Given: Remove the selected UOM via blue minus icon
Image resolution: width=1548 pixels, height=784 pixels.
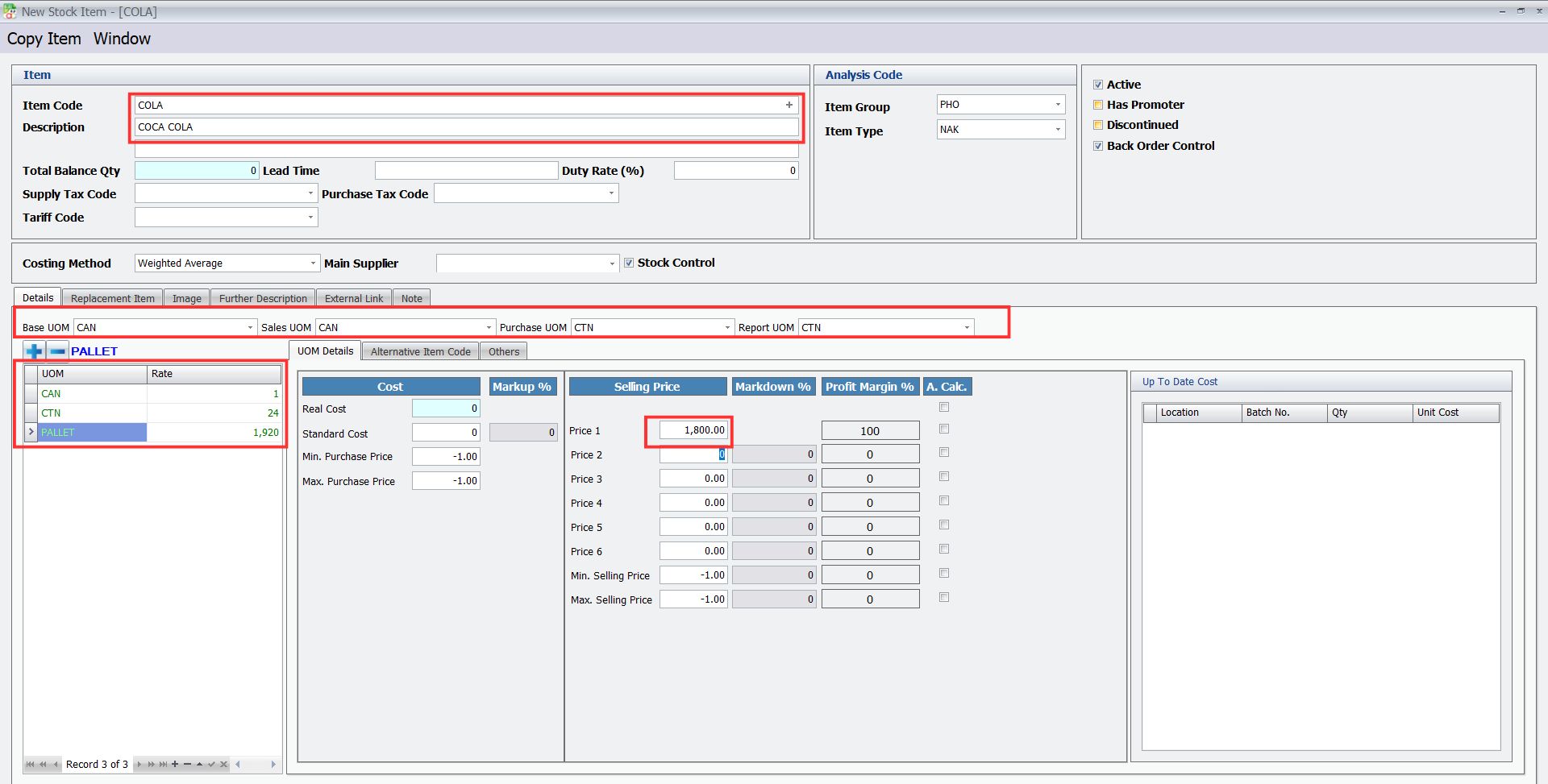Looking at the screenshot, I should click(x=56, y=351).
